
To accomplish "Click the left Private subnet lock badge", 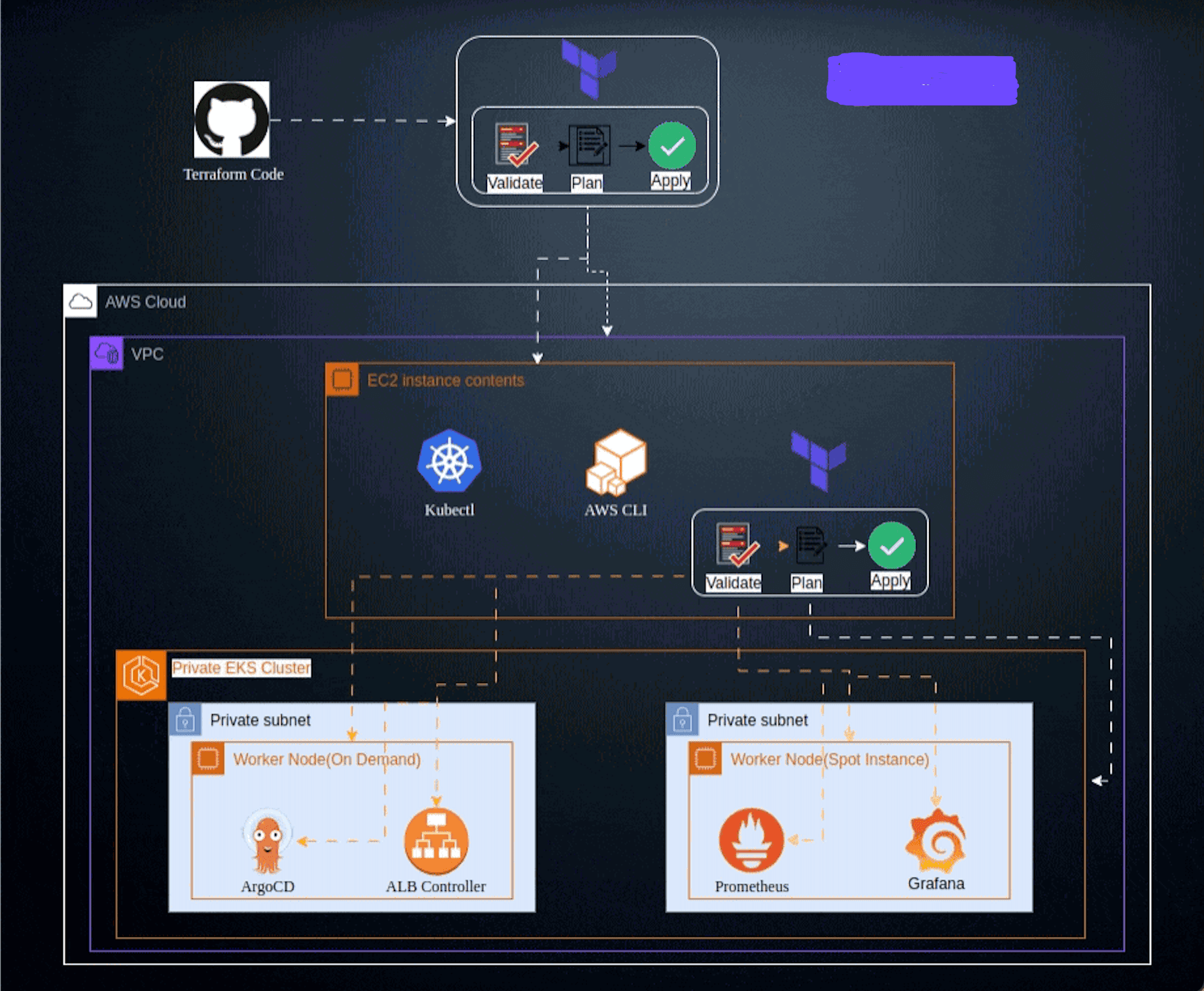I will pos(186,719).
